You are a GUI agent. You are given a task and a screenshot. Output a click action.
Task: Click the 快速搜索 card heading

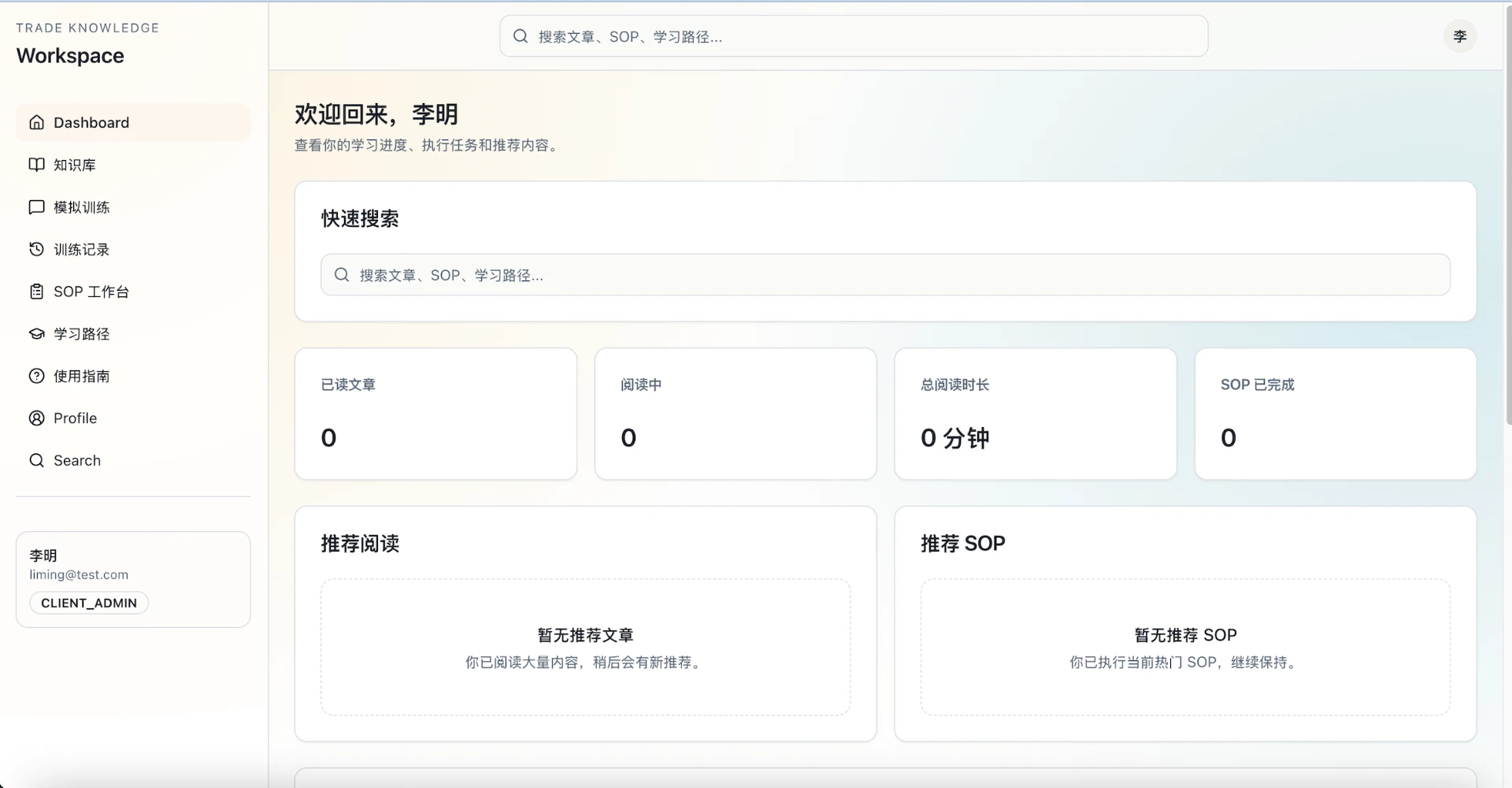point(360,219)
